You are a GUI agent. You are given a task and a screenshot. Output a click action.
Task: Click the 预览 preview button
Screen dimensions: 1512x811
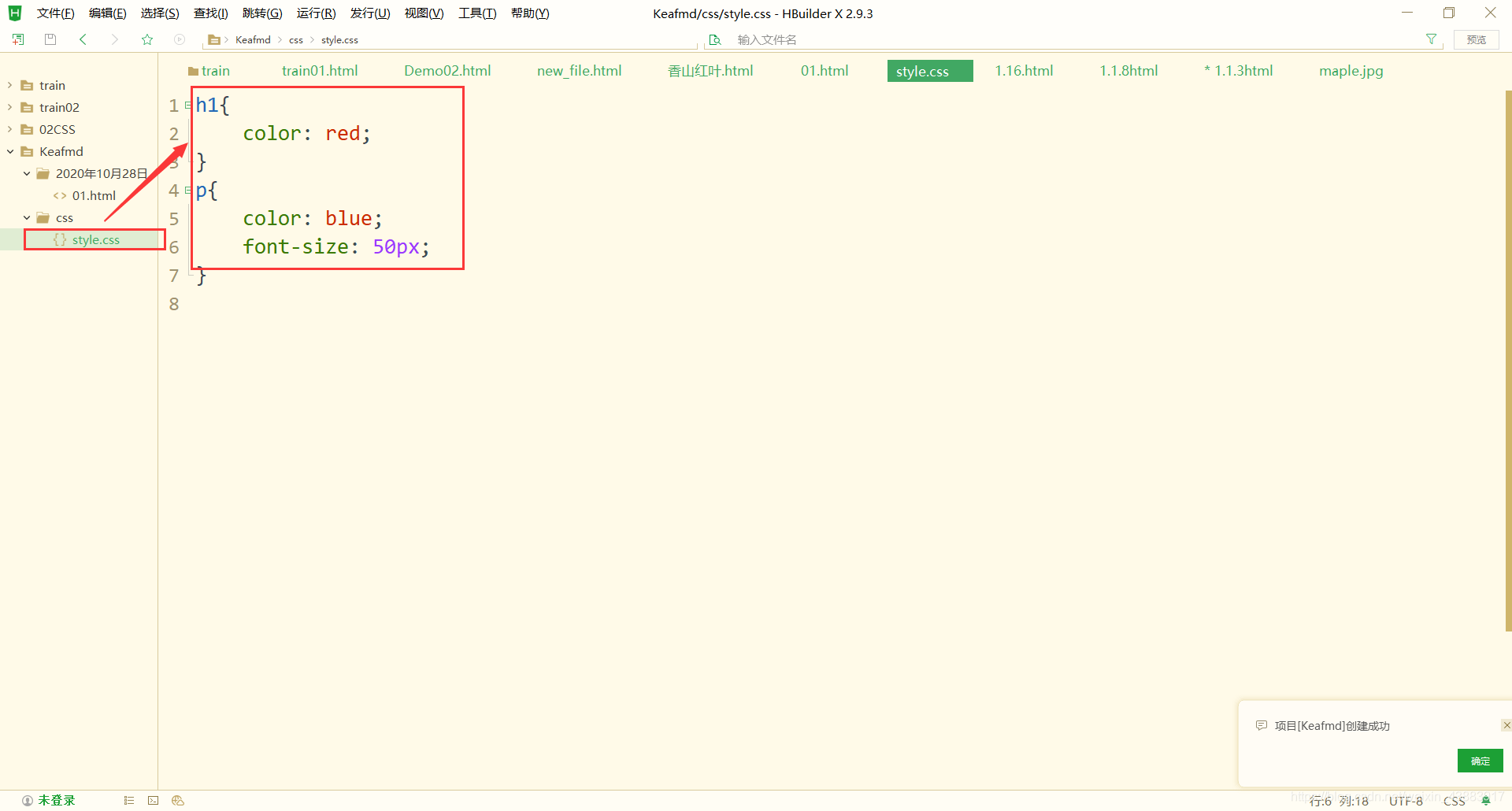1477,39
